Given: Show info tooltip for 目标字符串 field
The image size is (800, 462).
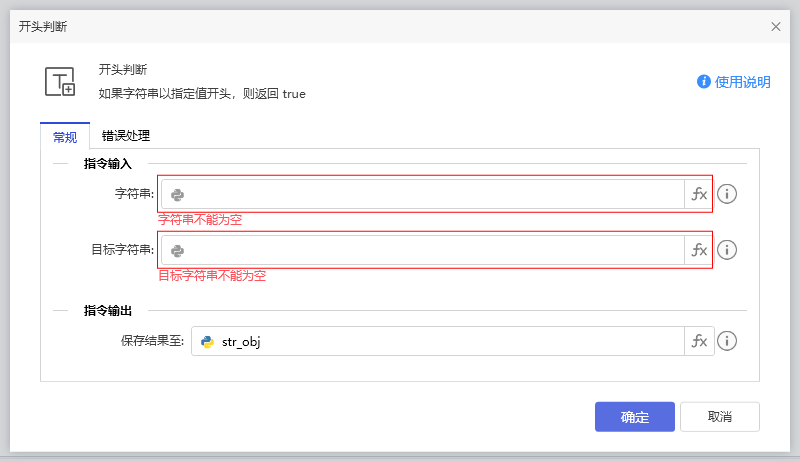Looking at the screenshot, I should click(x=727, y=250).
